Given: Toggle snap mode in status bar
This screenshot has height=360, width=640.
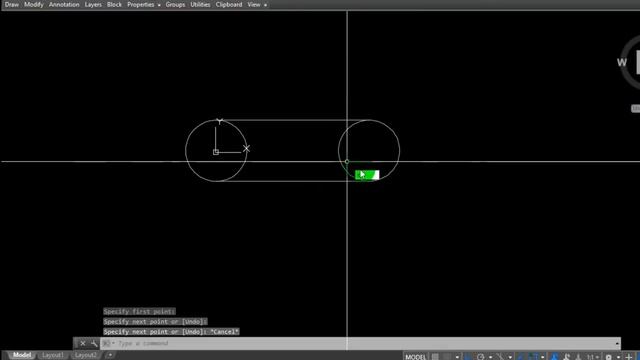Looking at the screenshot, I should click(x=447, y=357).
